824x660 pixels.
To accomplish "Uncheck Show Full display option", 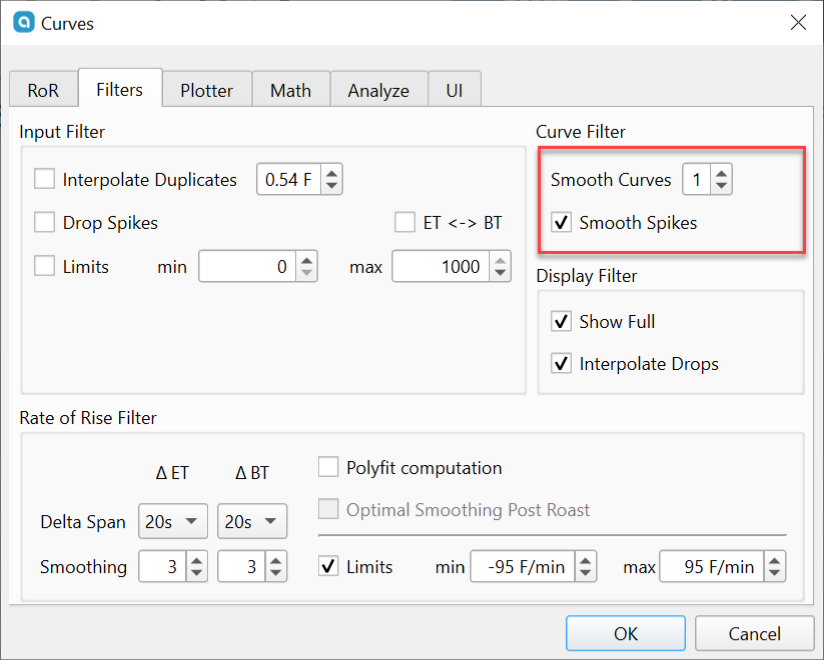I will pos(563,321).
